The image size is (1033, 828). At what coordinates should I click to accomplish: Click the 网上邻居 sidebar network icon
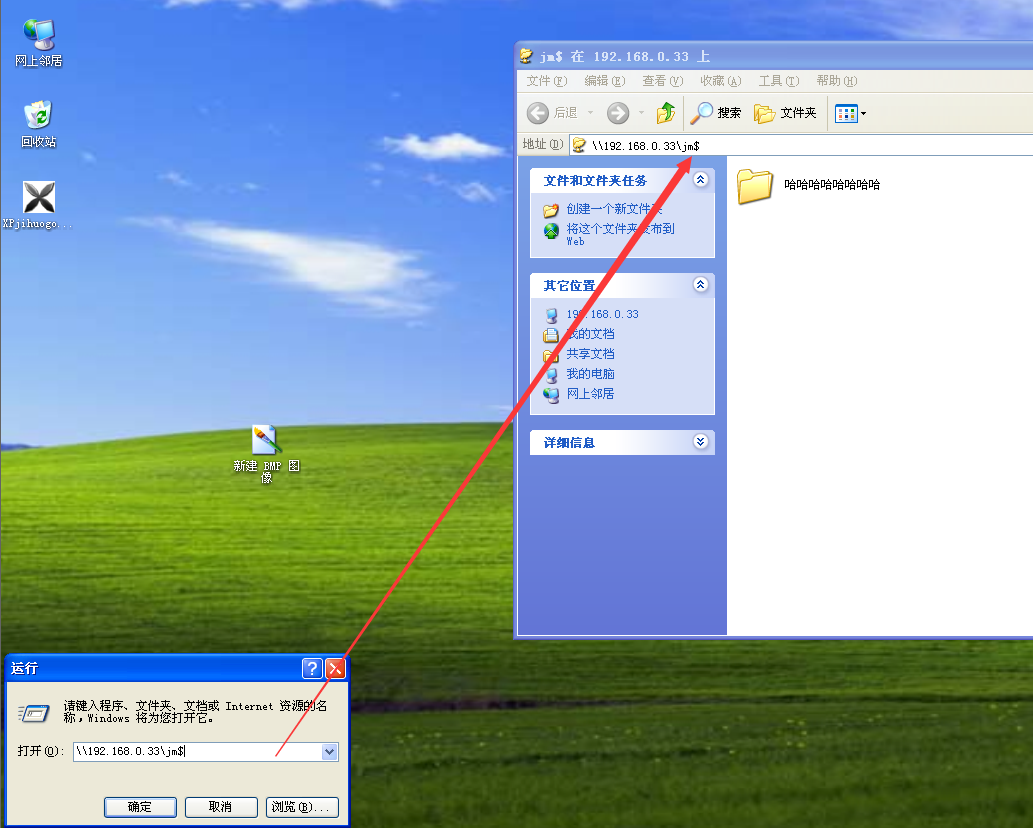[551, 395]
